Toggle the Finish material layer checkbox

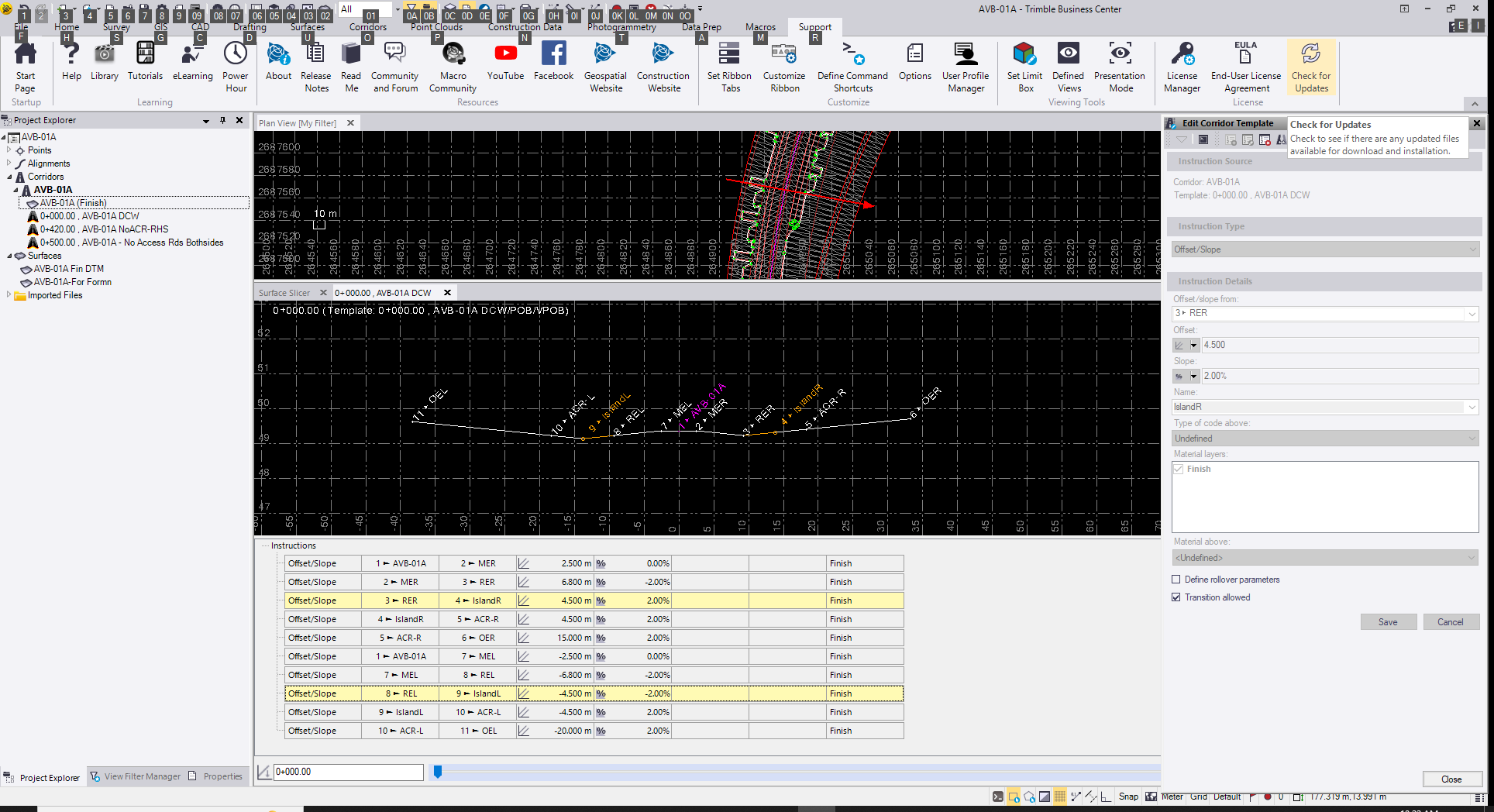coord(1179,470)
